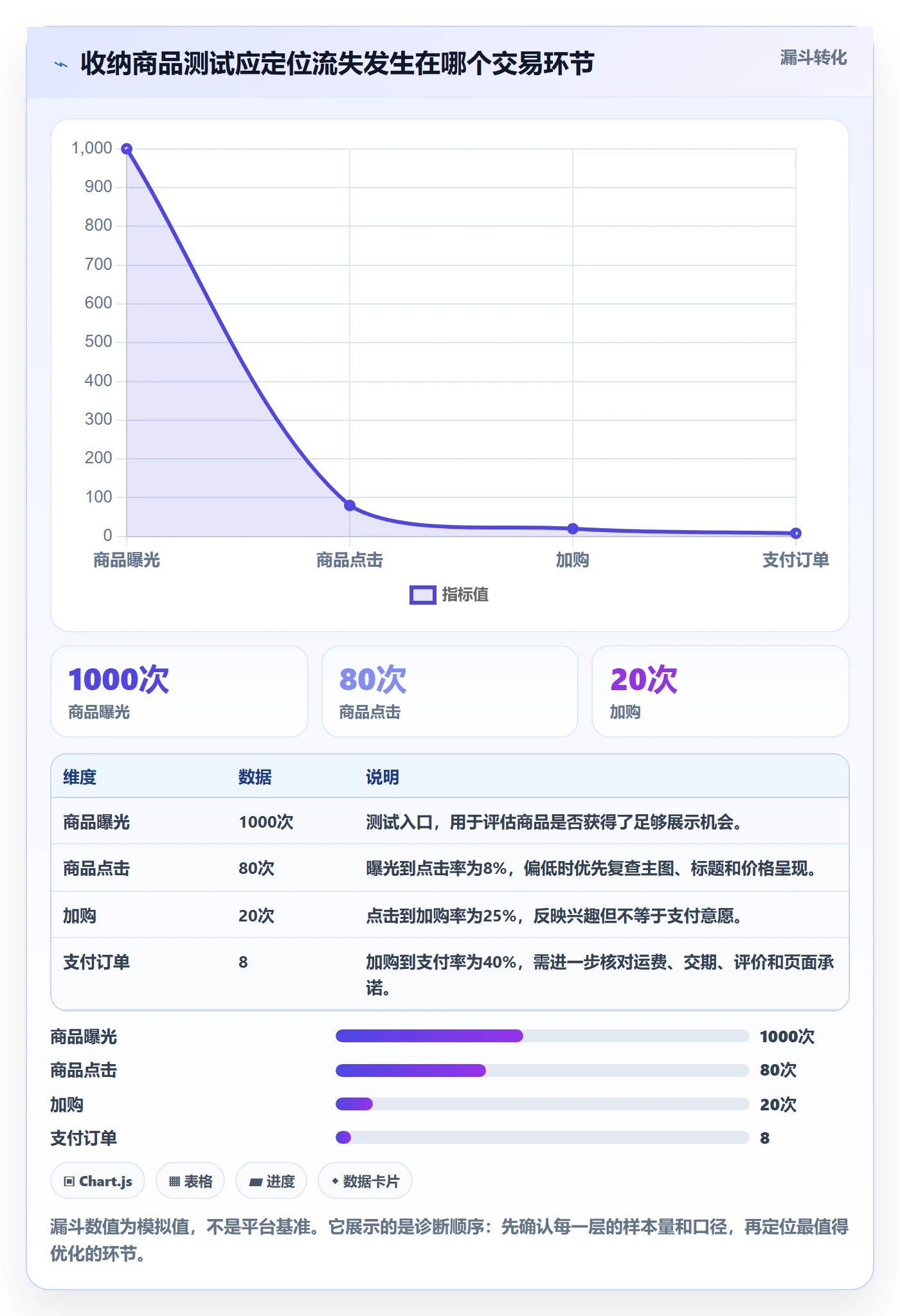Click the 8 value in table
The height and width of the screenshot is (1316, 900).
coord(243,962)
